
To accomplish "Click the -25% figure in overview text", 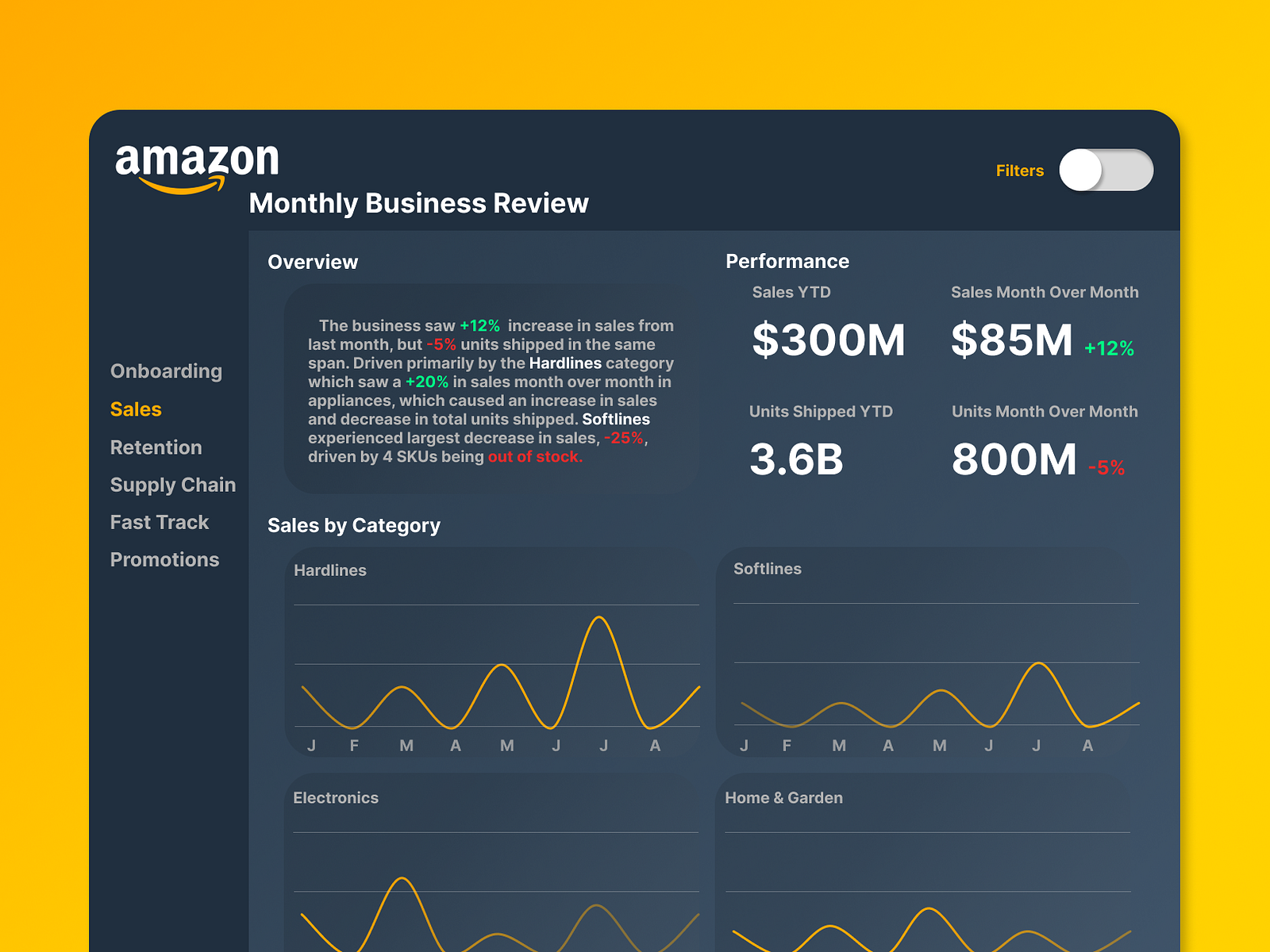I will [624, 438].
